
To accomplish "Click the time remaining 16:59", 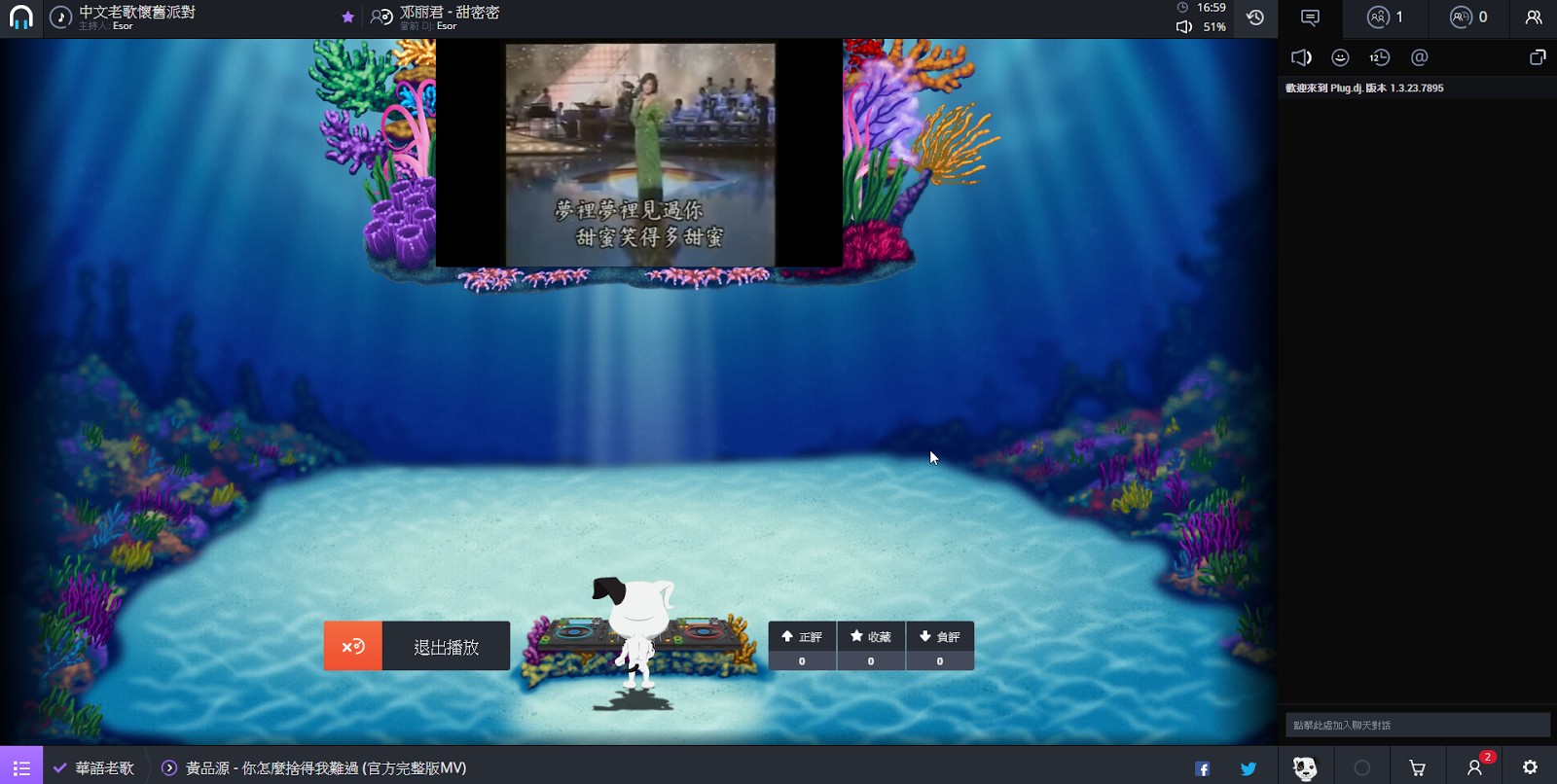I will point(1211,8).
